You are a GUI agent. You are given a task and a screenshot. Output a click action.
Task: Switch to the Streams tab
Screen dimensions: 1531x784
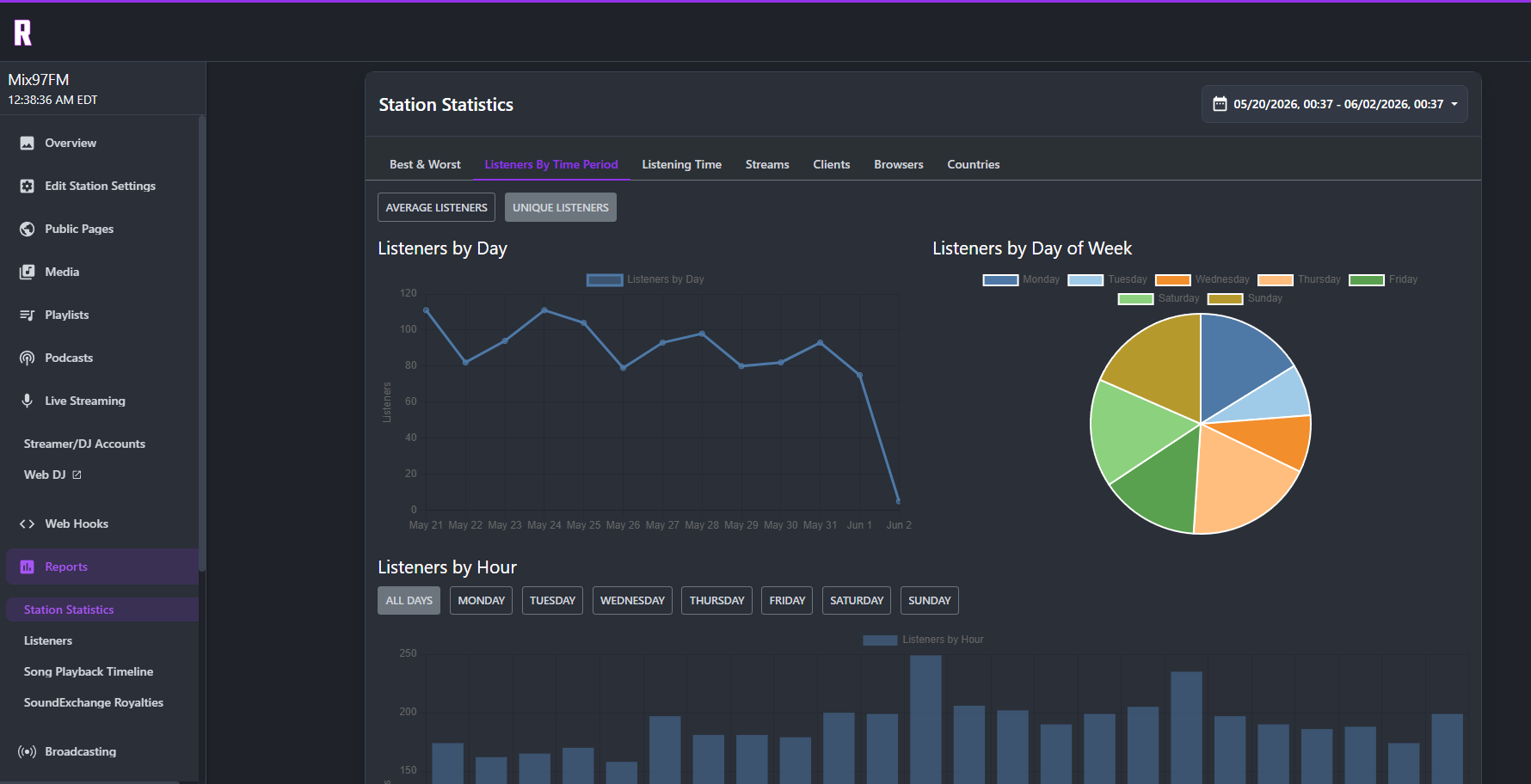[767, 164]
